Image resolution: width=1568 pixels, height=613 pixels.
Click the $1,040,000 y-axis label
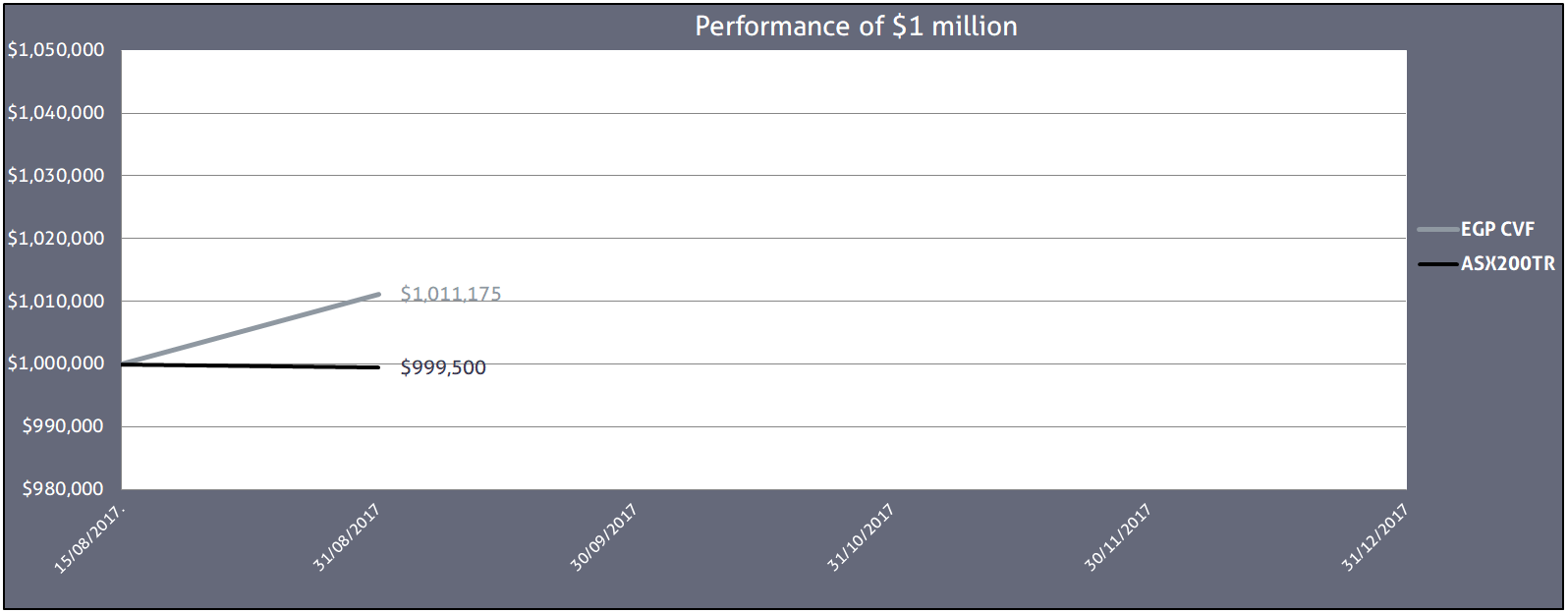[56, 113]
